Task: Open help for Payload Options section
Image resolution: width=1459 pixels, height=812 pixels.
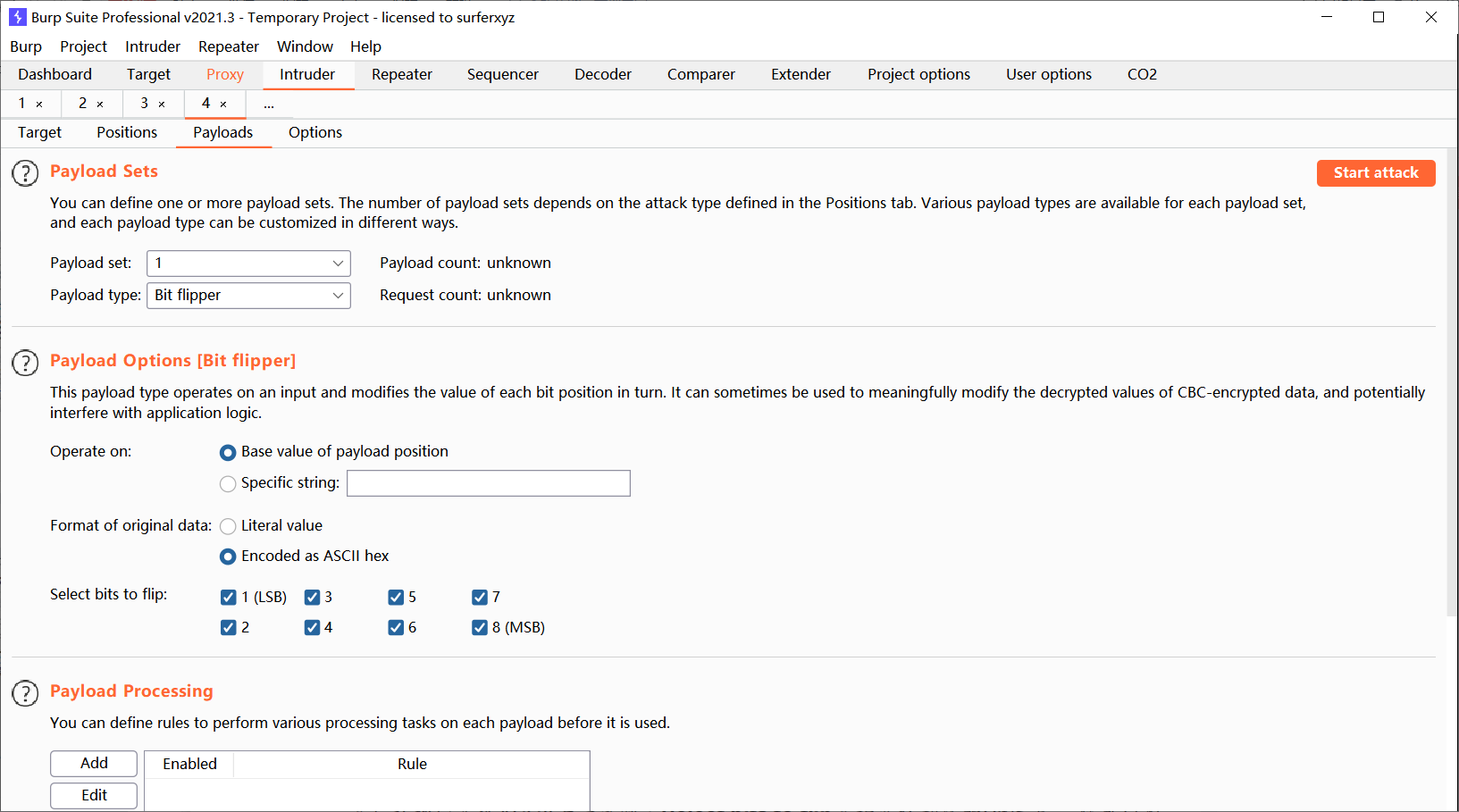Action: click(25, 363)
